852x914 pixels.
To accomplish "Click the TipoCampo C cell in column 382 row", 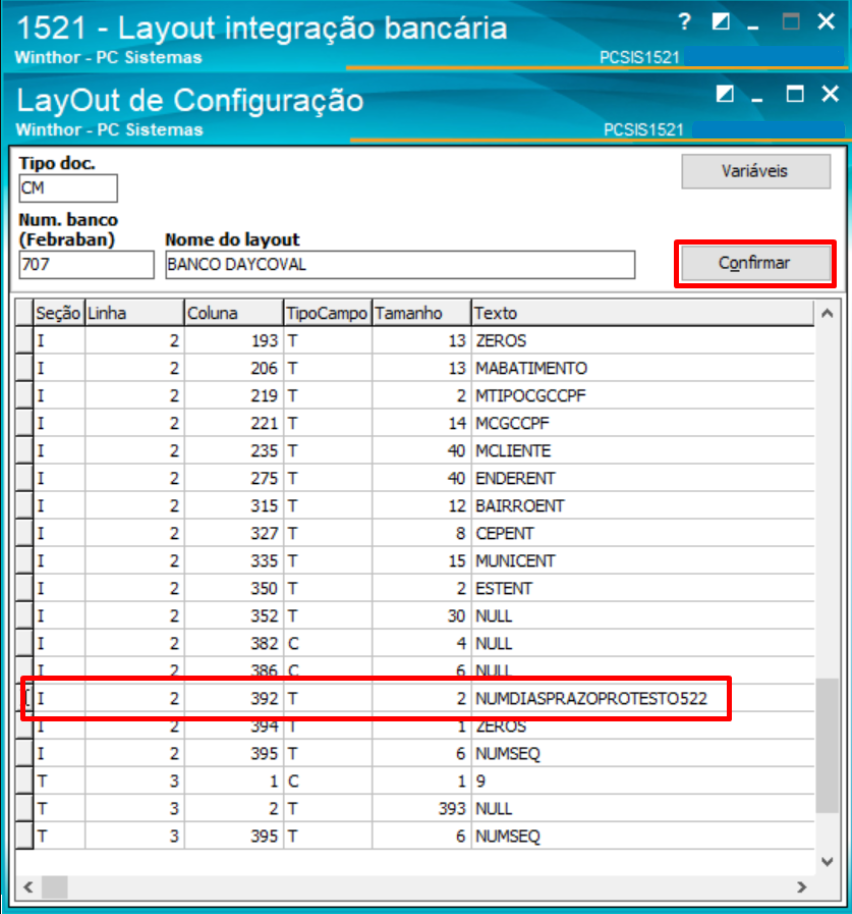I will [x=328, y=644].
